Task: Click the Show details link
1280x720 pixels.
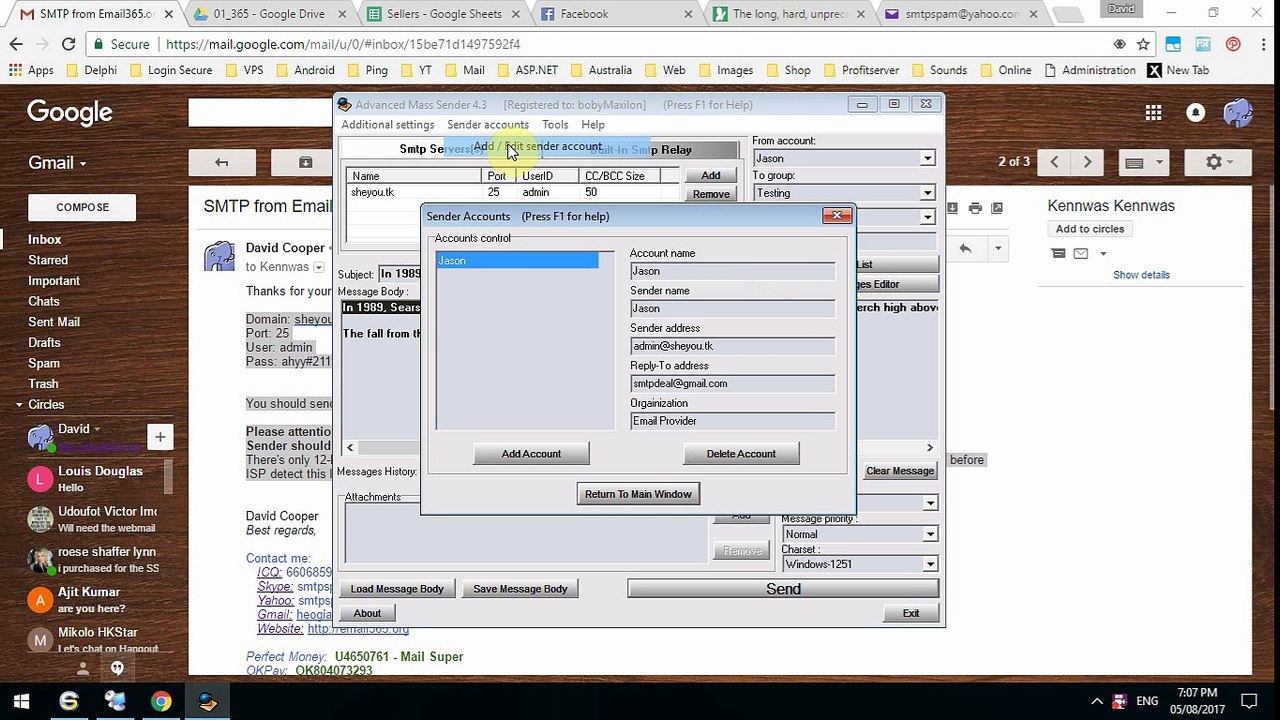Action: pos(1141,275)
